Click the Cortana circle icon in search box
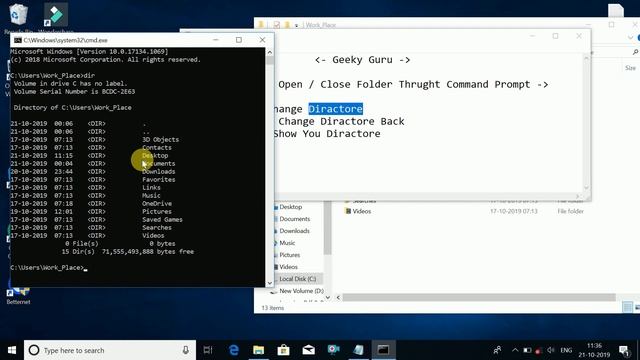Image resolution: width=640 pixels, height=360 pixels. point(34,350)
